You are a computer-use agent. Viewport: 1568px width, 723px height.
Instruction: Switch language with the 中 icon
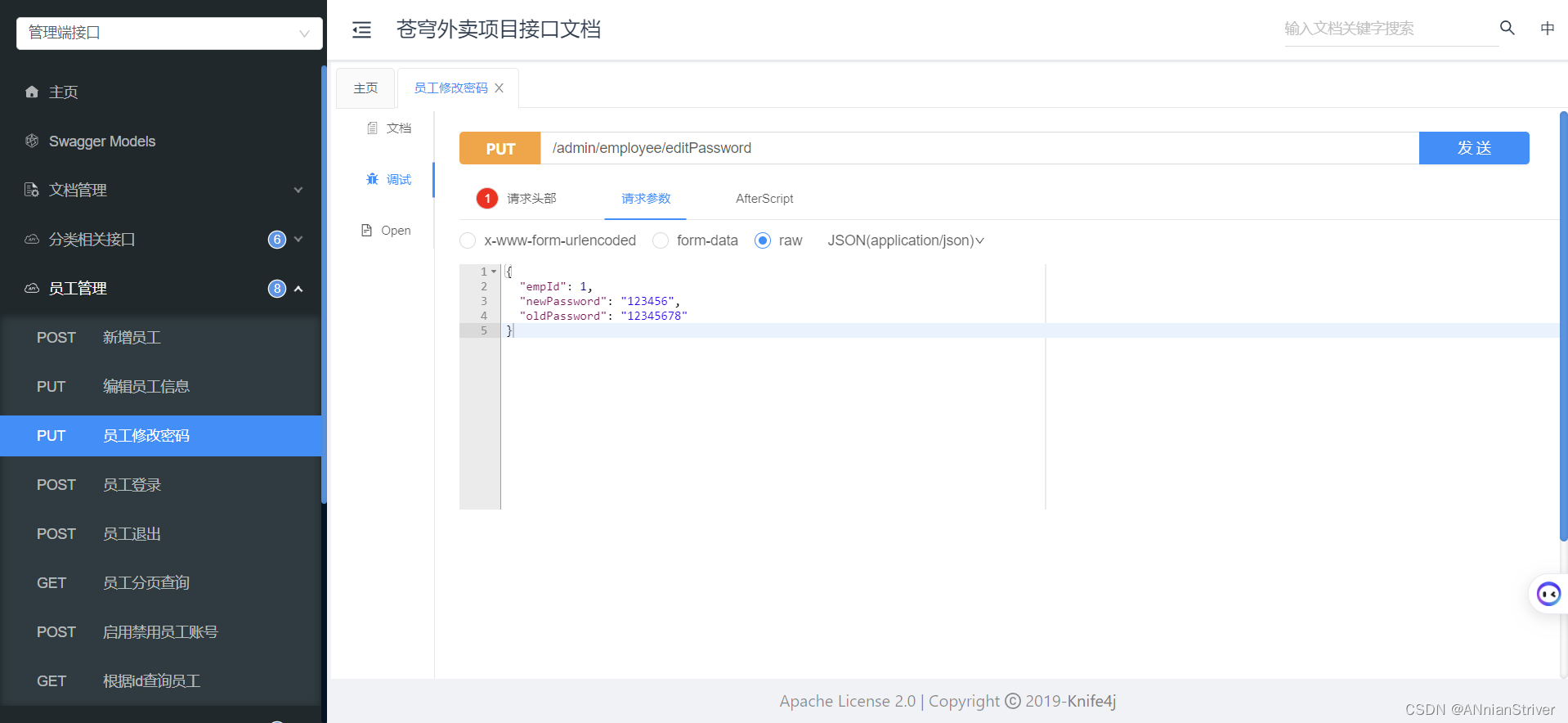point(1548,28)
